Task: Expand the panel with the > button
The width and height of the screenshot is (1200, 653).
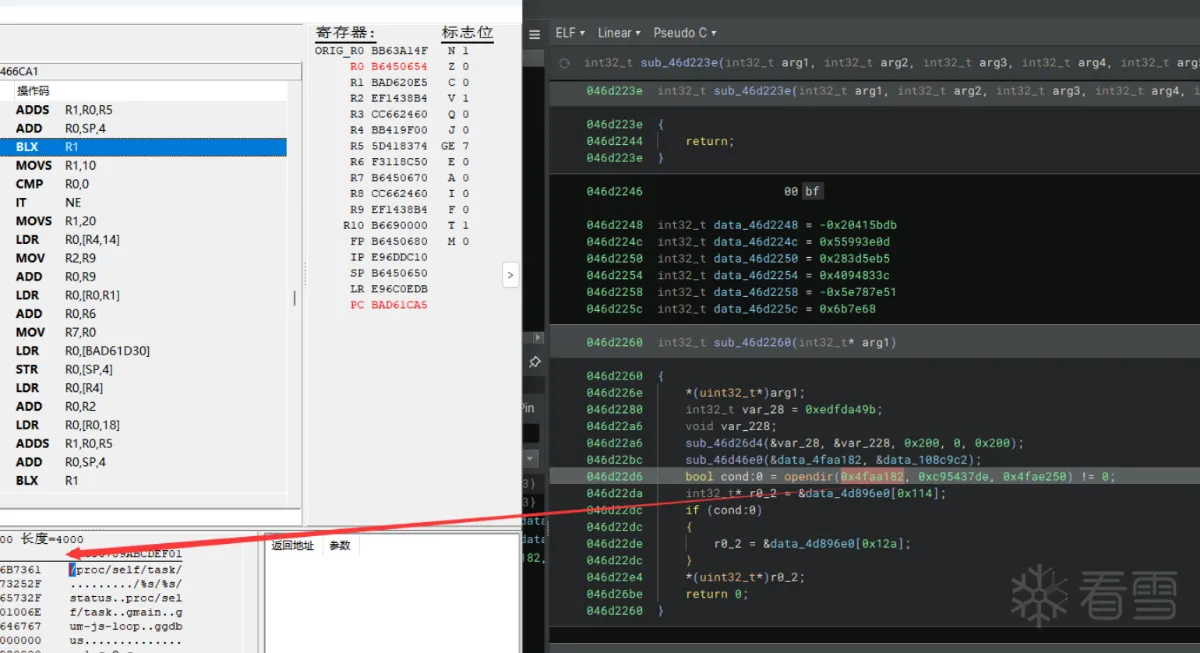Action: point(510,274)
